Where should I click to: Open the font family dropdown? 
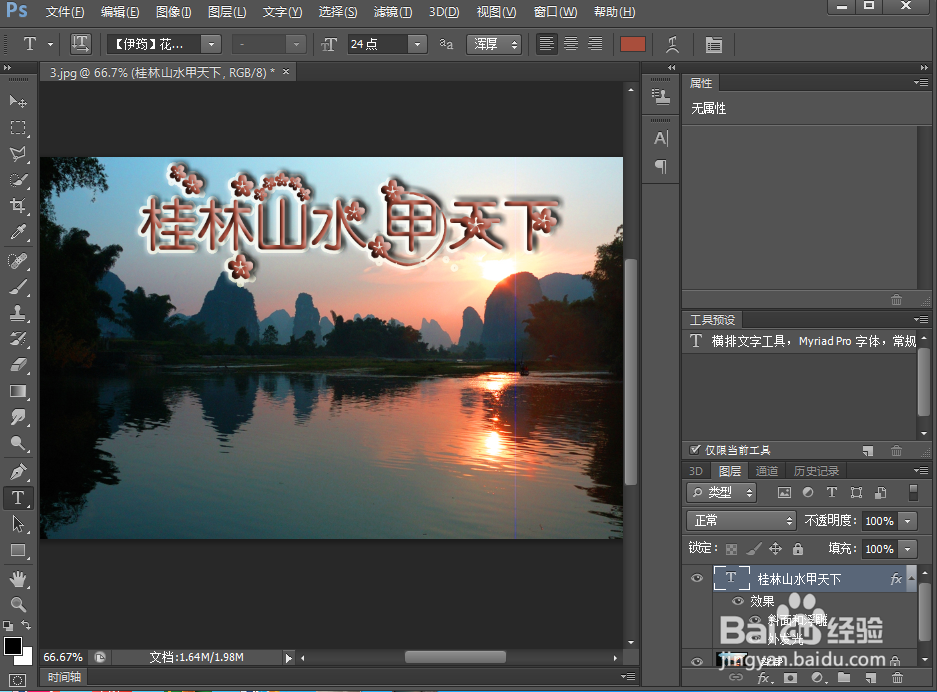(211, 44)
